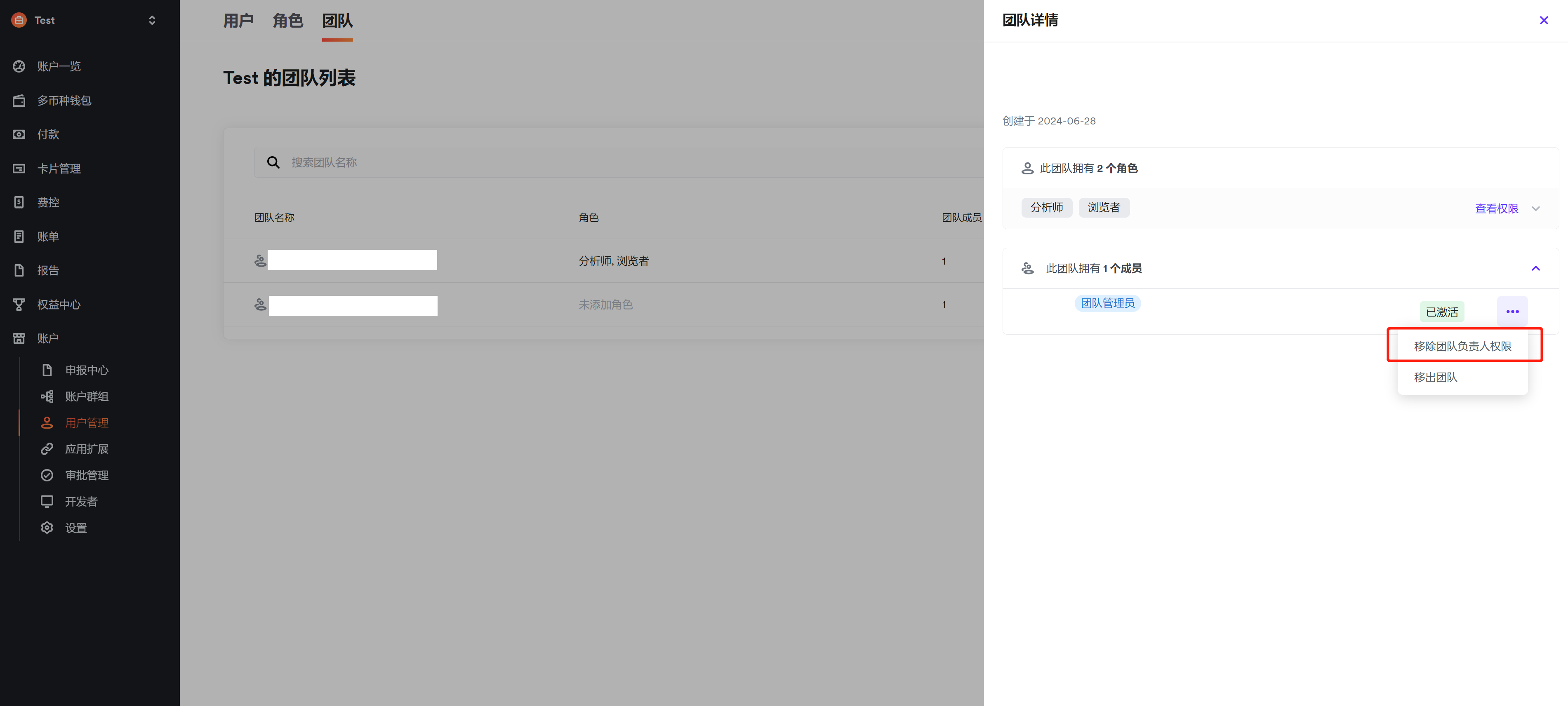Click the 团队名称 column header
This screenshot has width=1568, height=706.
tap(275, 218)
